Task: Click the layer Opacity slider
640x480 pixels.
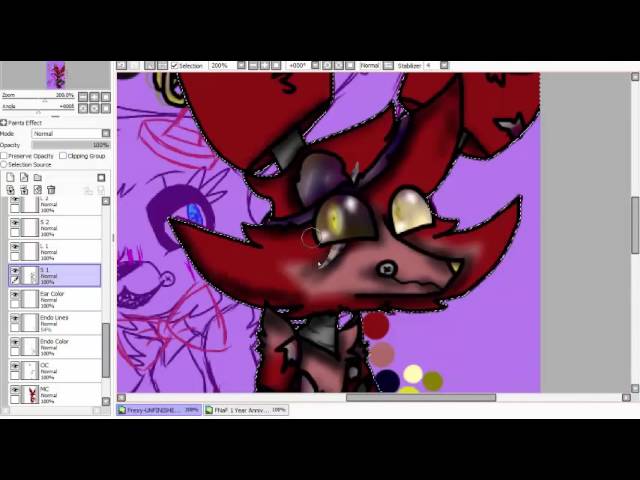Action: click(x=71, y=145)
